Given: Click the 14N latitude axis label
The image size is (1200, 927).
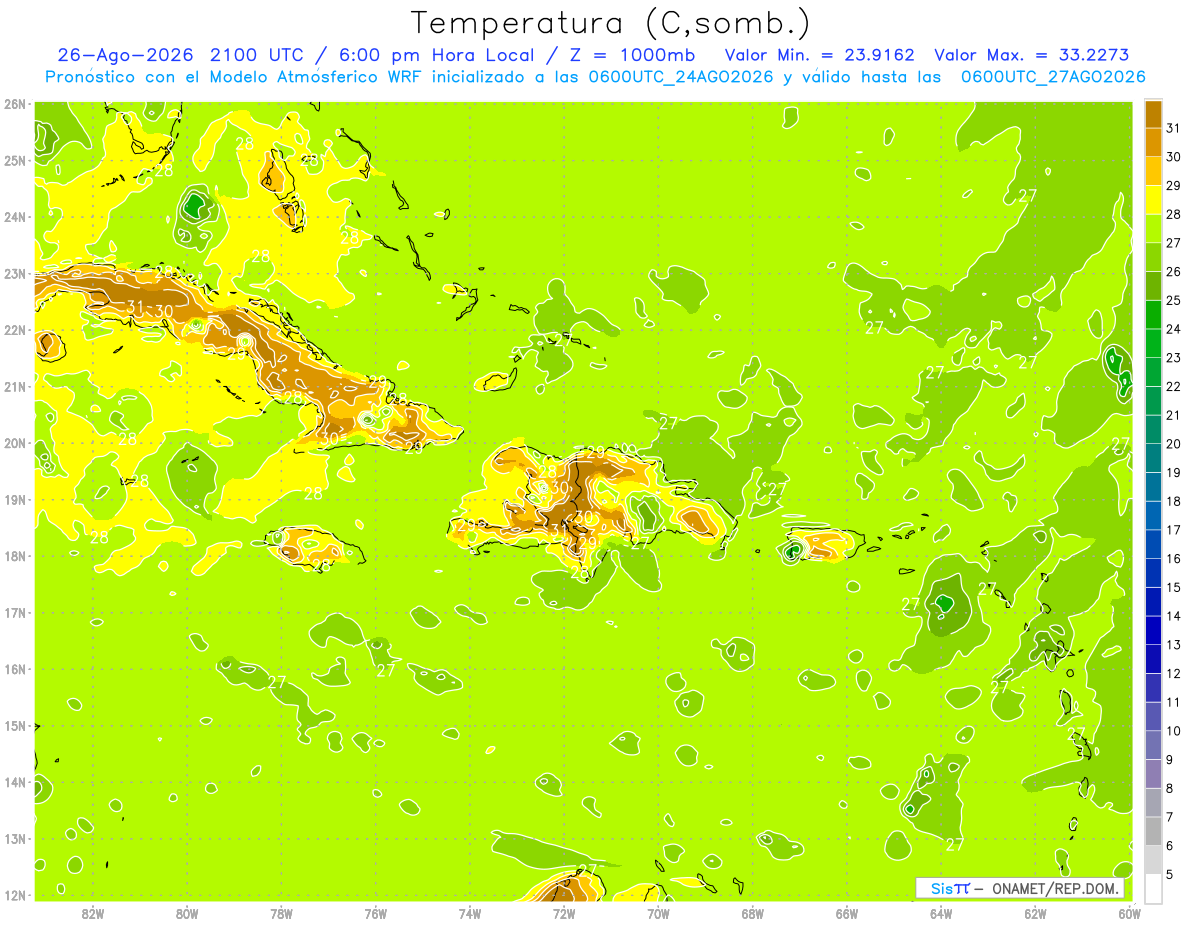Looking at the screenshot, I should click(15, 782).
